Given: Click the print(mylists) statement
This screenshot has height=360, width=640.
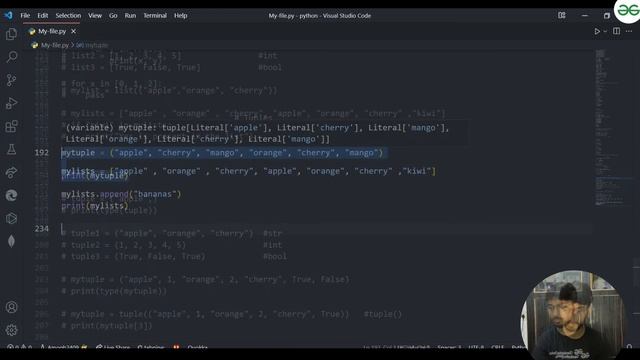Looking at the screenshot, I should pos(95,206).
